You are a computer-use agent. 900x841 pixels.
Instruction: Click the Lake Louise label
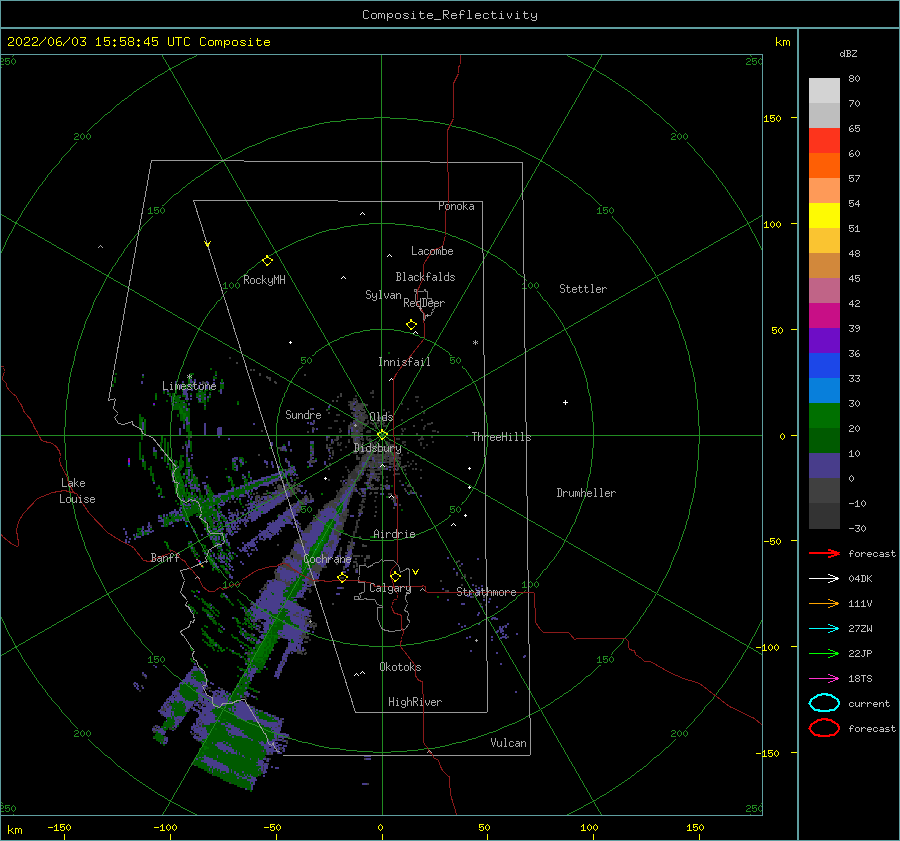77,491
